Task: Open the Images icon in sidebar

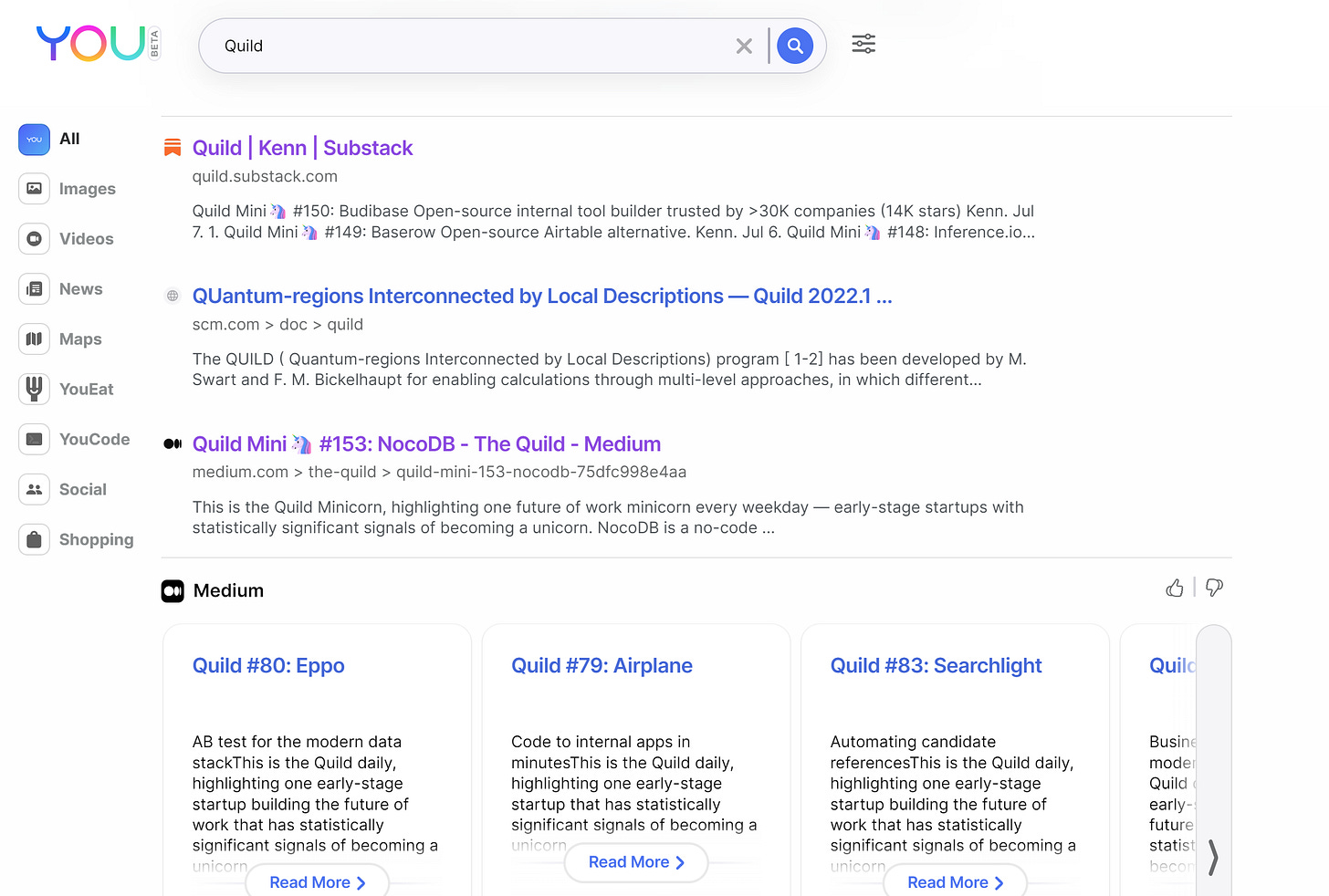Action: 34,189
